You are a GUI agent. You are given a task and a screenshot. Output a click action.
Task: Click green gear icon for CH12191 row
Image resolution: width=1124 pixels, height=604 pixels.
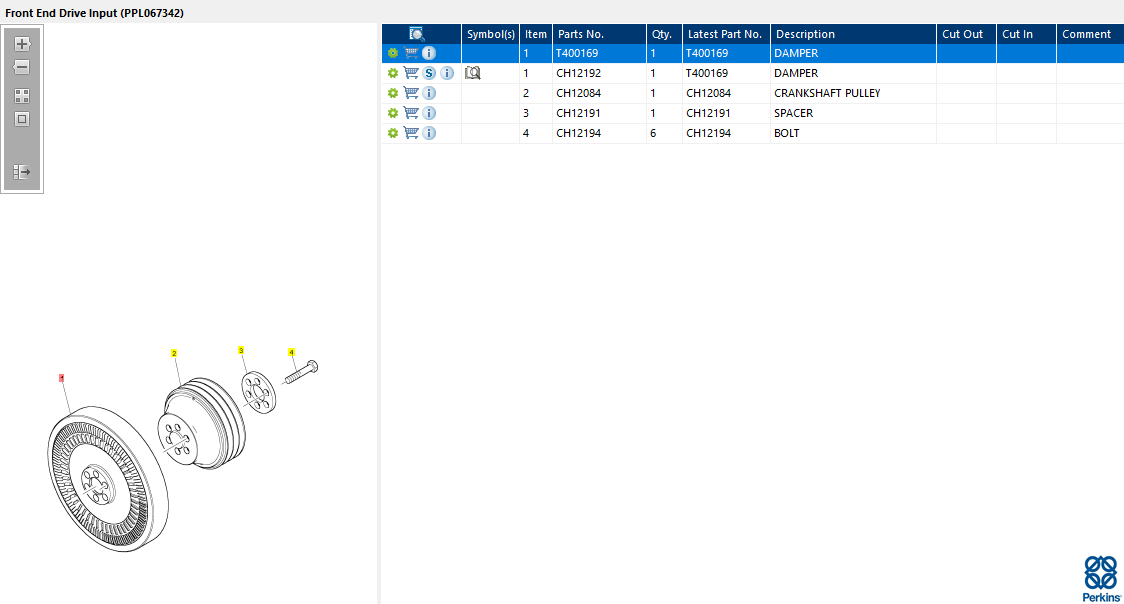pyautogui.click(x=393, y=113)
